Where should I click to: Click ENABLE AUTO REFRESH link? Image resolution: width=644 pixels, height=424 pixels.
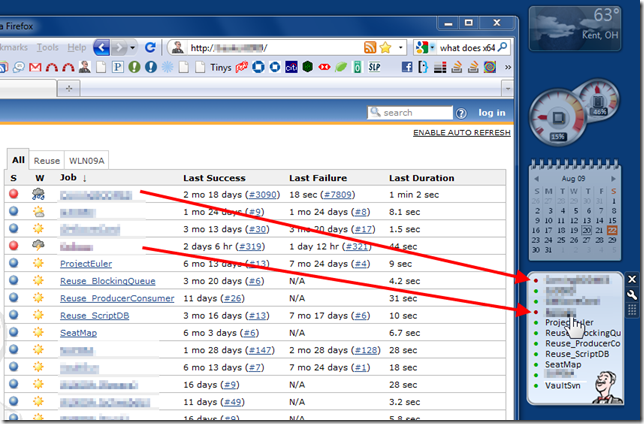(462, 133)
